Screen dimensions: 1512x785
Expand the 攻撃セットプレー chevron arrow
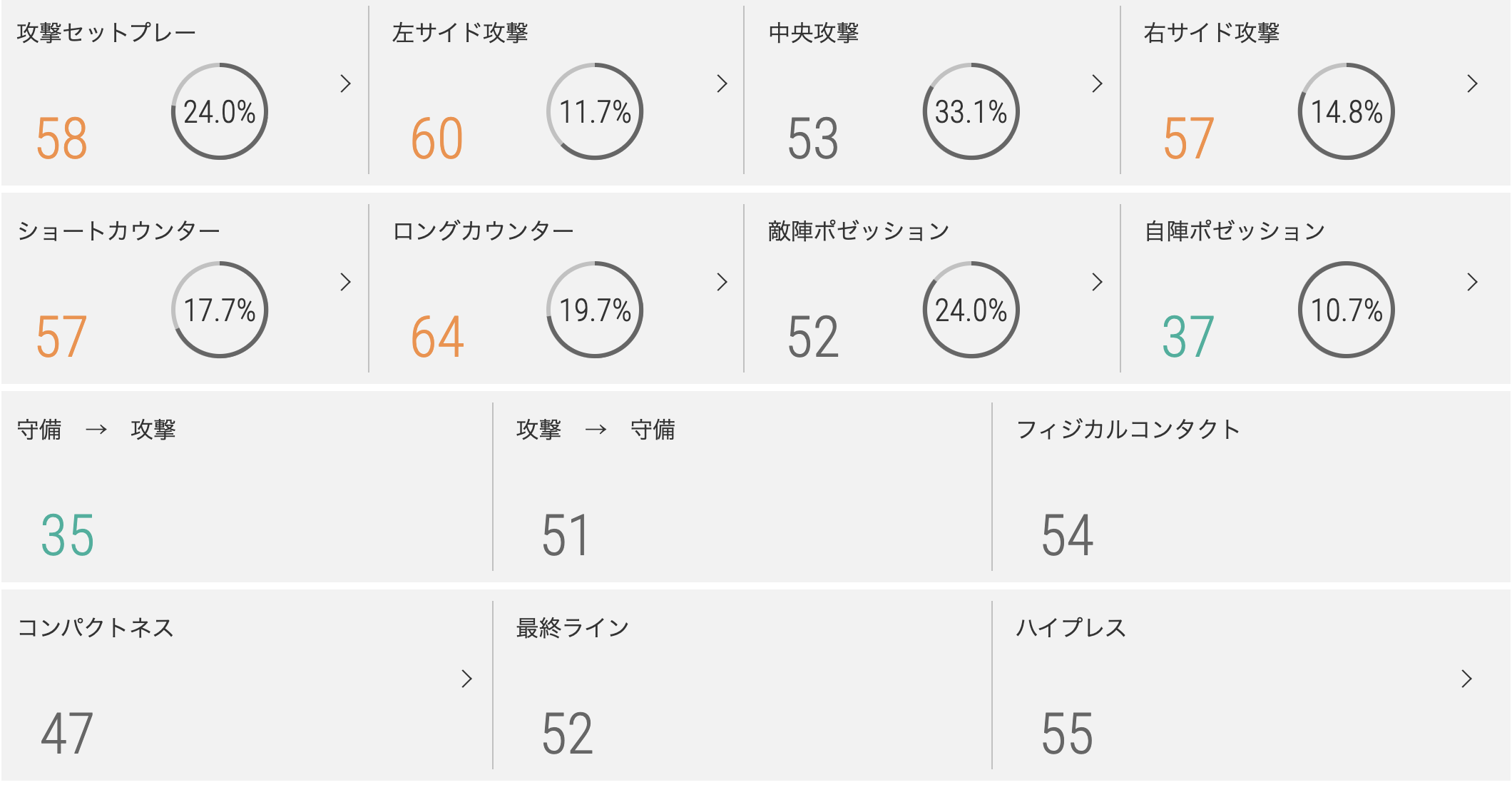pos(346,83)
